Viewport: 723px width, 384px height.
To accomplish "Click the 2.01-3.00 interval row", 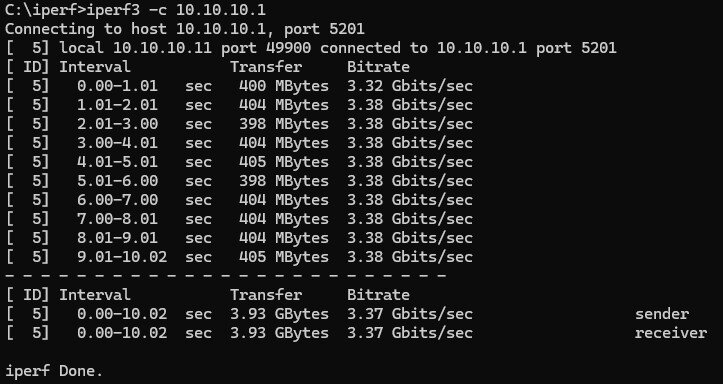I will [x=239, y=124].
